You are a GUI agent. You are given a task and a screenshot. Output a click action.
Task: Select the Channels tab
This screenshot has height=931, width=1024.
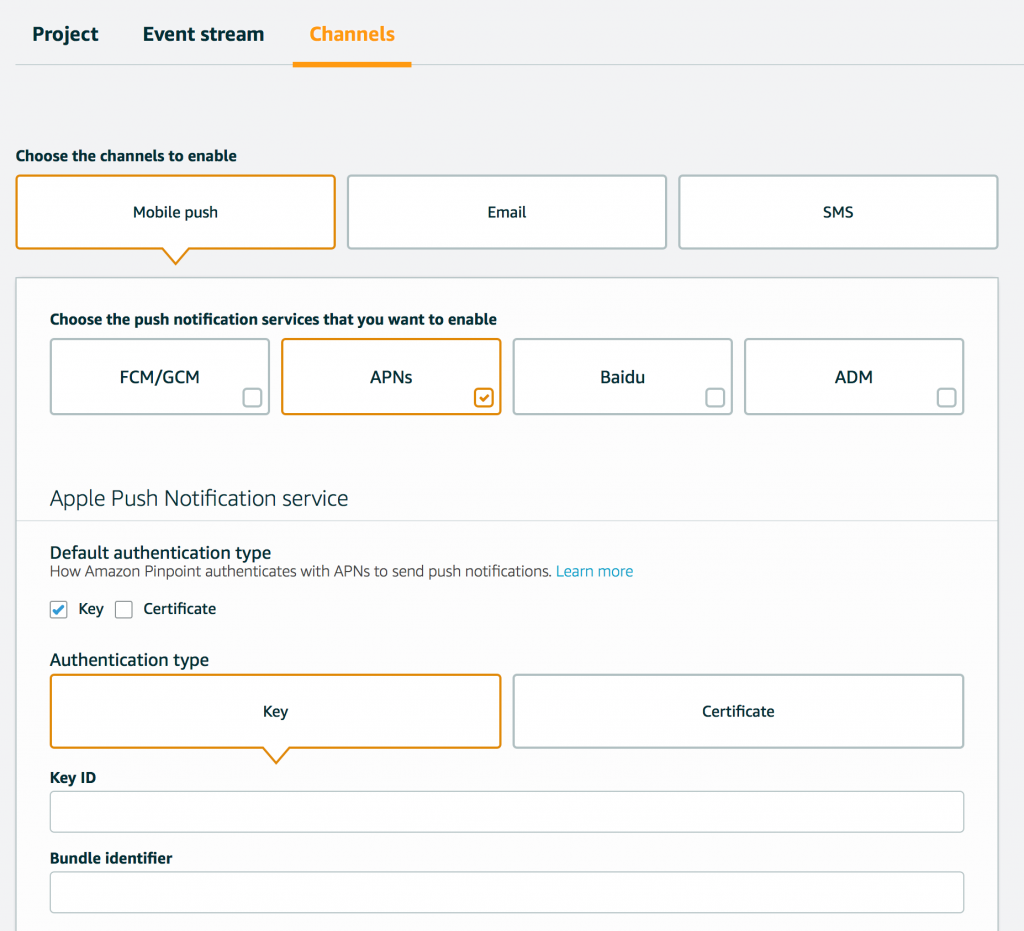pyautogui.click(x=352, y=34)
